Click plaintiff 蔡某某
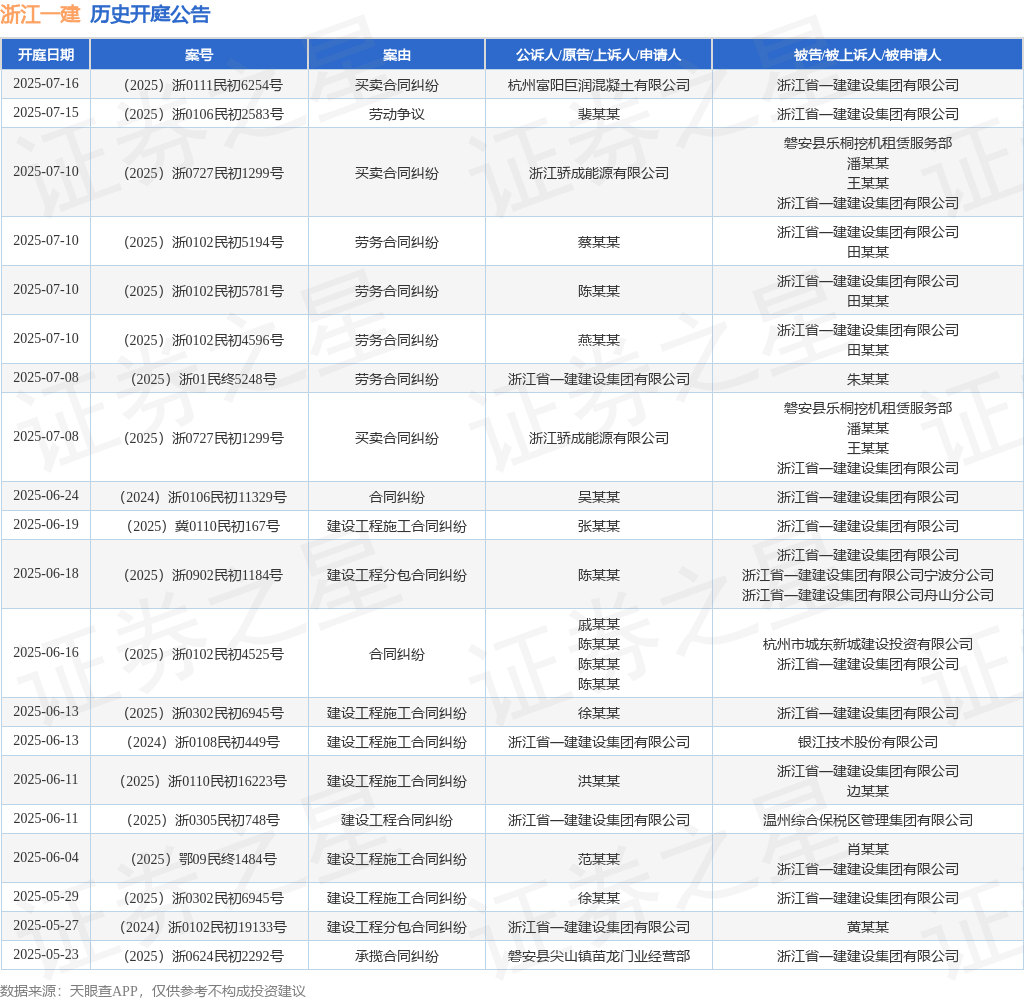 599,242
